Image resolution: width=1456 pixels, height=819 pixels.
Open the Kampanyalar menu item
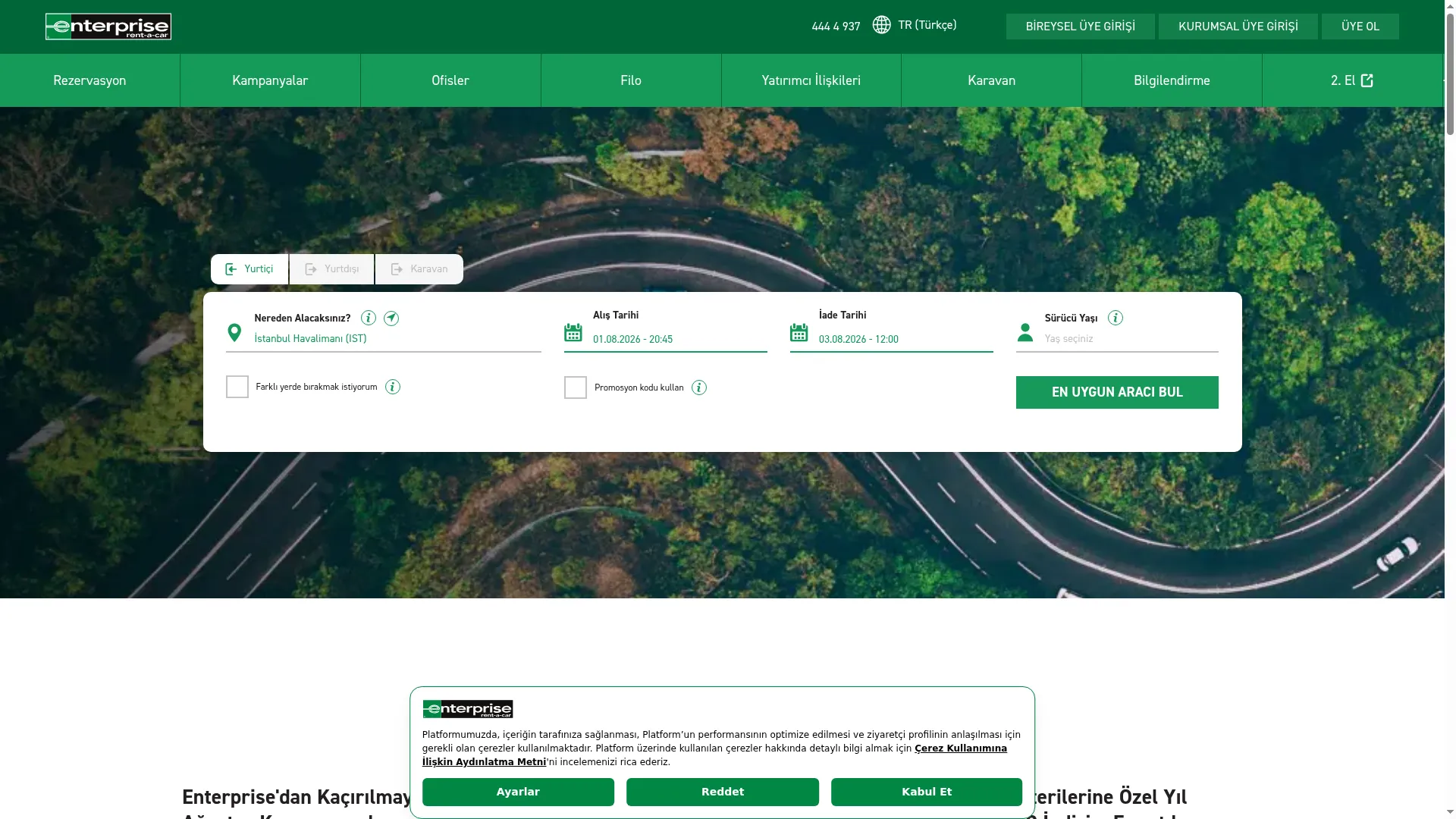(x=270, y=80)
